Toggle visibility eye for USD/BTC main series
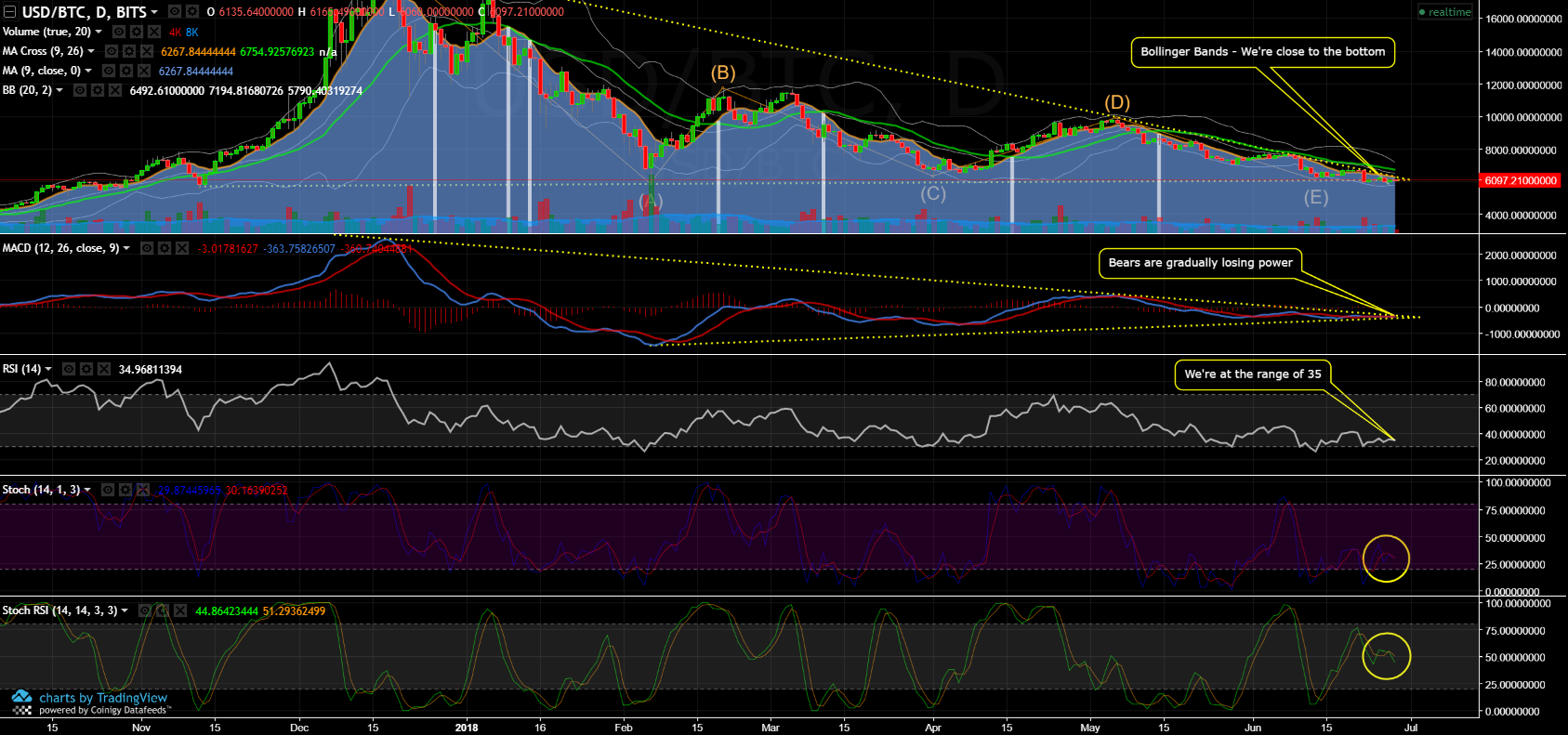 [x=175, y=12]
